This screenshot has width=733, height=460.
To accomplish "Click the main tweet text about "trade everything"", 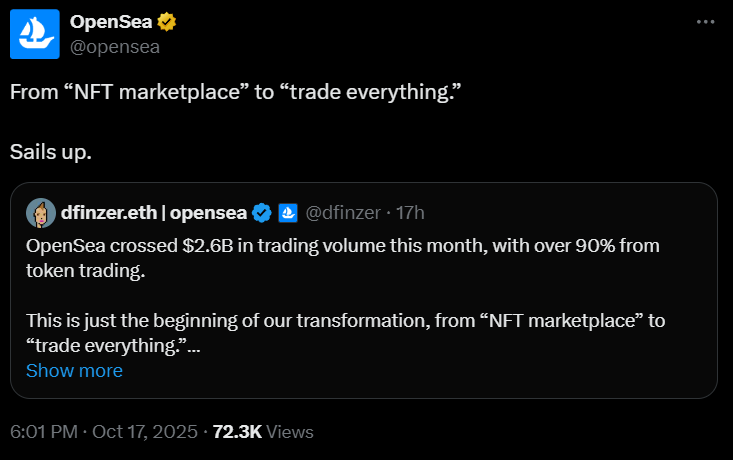I will 235,91.
